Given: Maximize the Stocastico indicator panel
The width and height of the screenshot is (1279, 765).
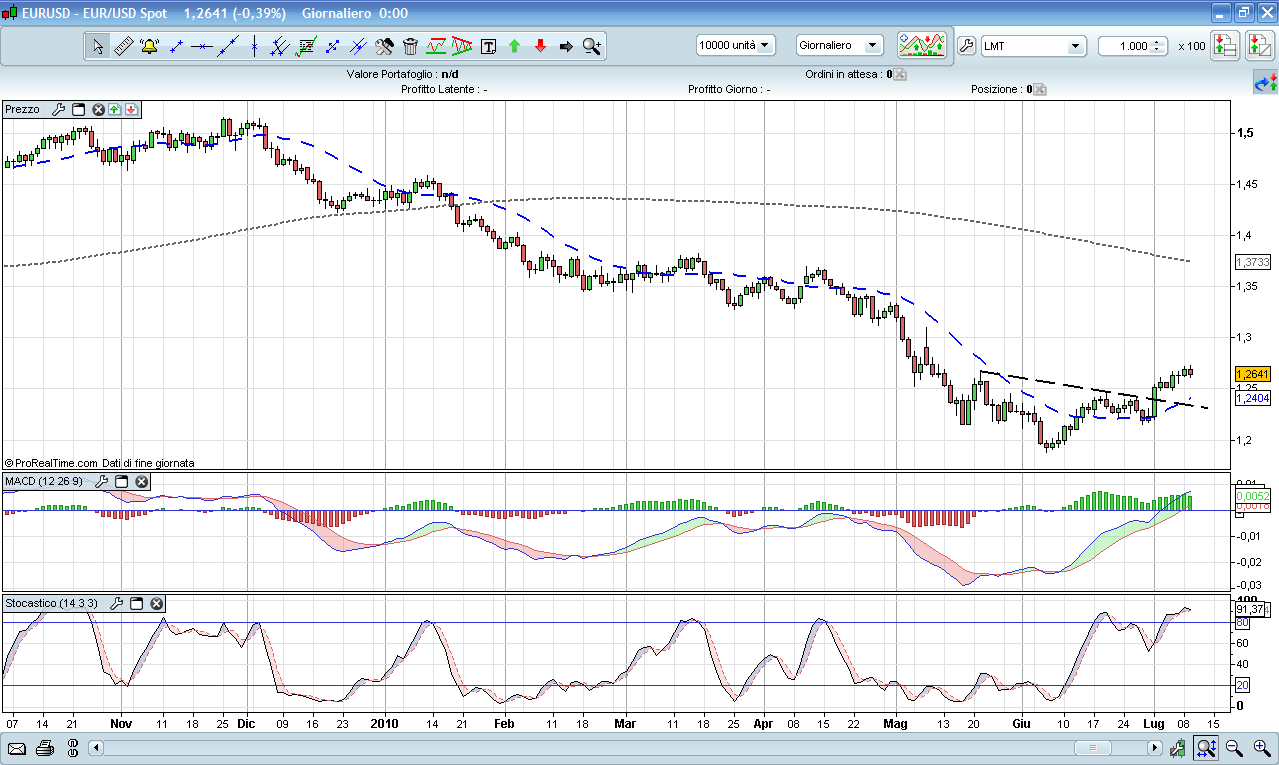Looking at the screenshot, I should click(x=137, y=604).
